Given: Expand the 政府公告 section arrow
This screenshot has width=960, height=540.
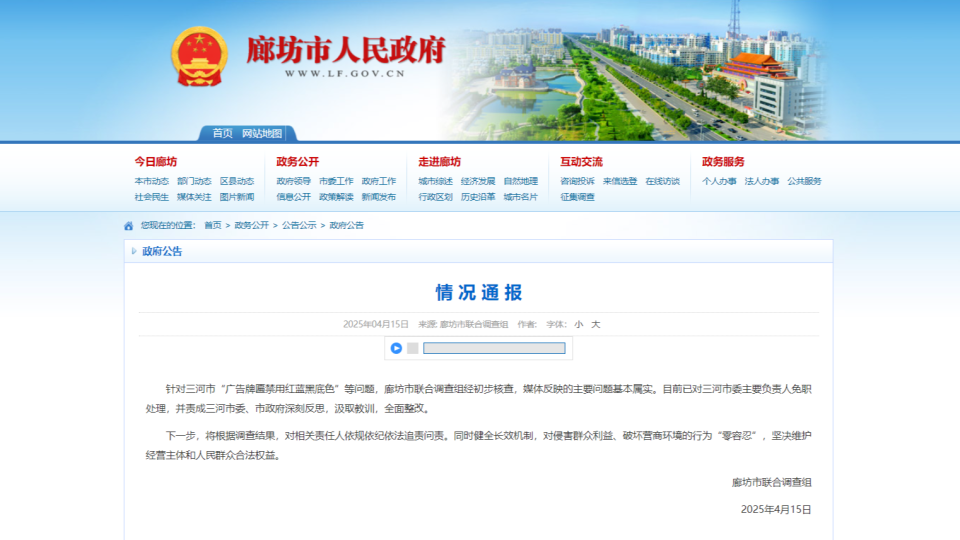Looking at the screenshot, I should pyautogui.click(x=134, y=251).
